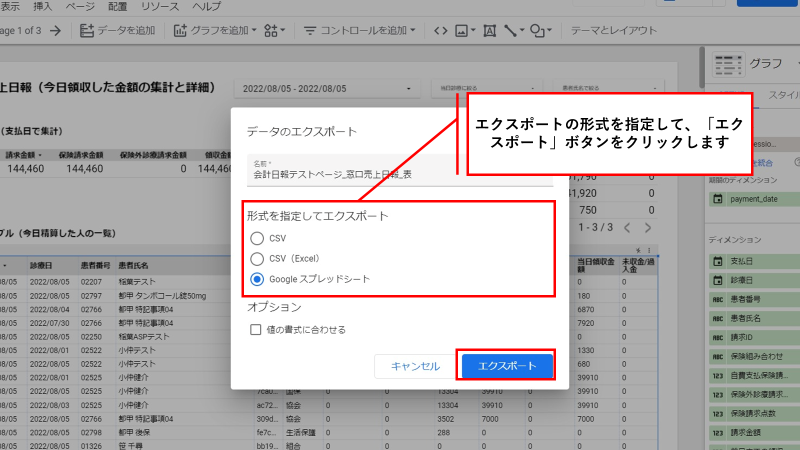Go to next table page chevron

point(648,228)
